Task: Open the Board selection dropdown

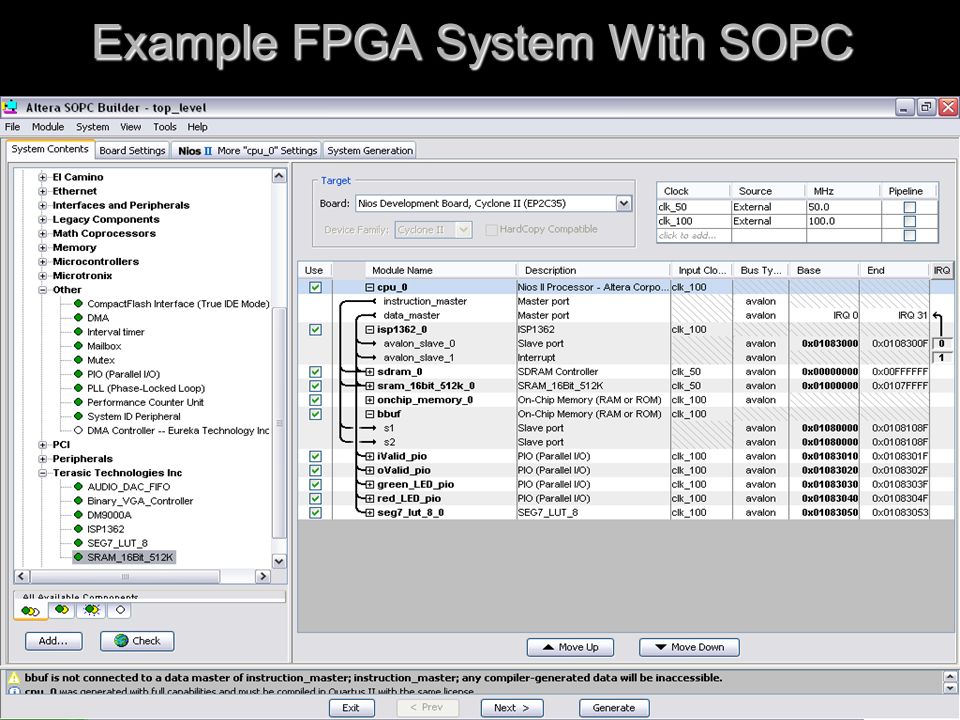Action: (x=623, y=203)
